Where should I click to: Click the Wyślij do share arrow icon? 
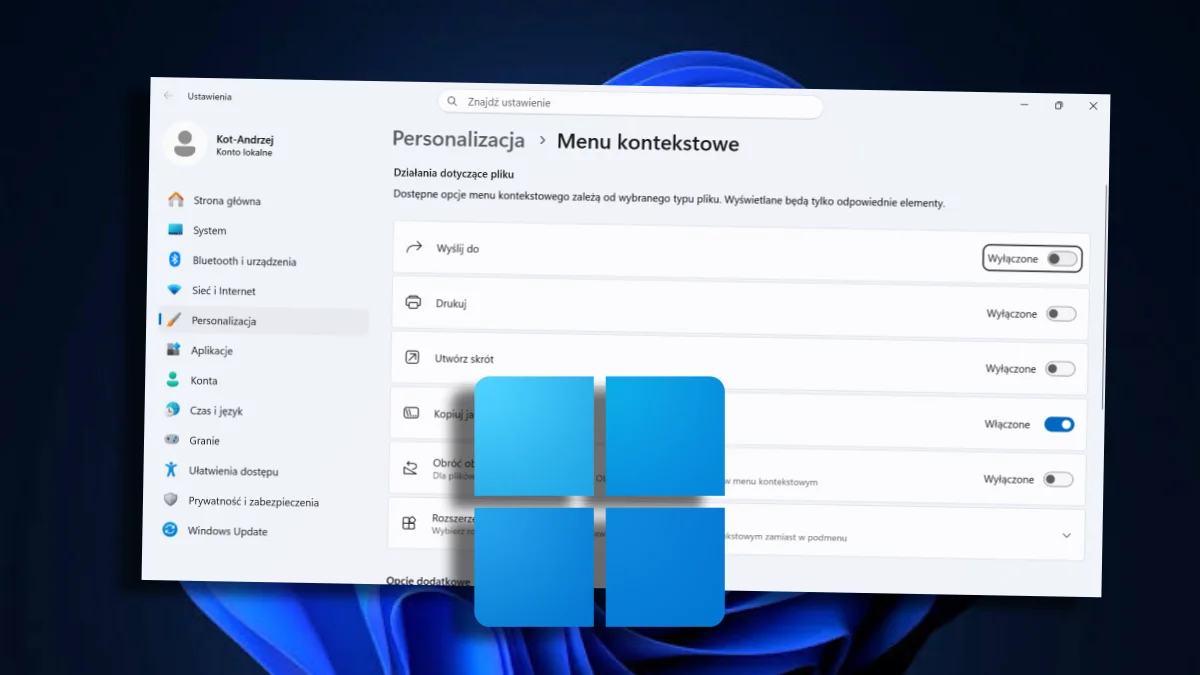point(414,247)
